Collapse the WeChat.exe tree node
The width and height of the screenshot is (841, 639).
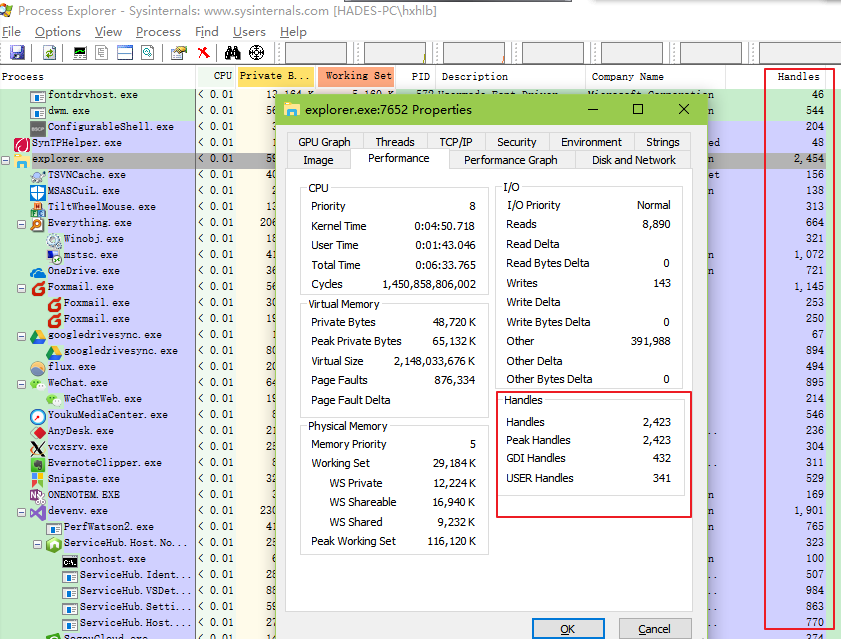22,383
